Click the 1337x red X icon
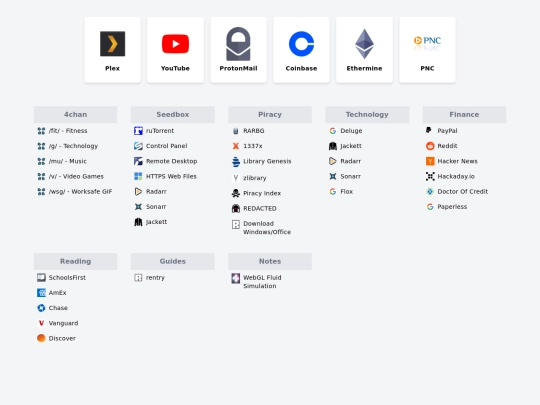This screenshot has width=540, height=405. click(x=236, y=146)
